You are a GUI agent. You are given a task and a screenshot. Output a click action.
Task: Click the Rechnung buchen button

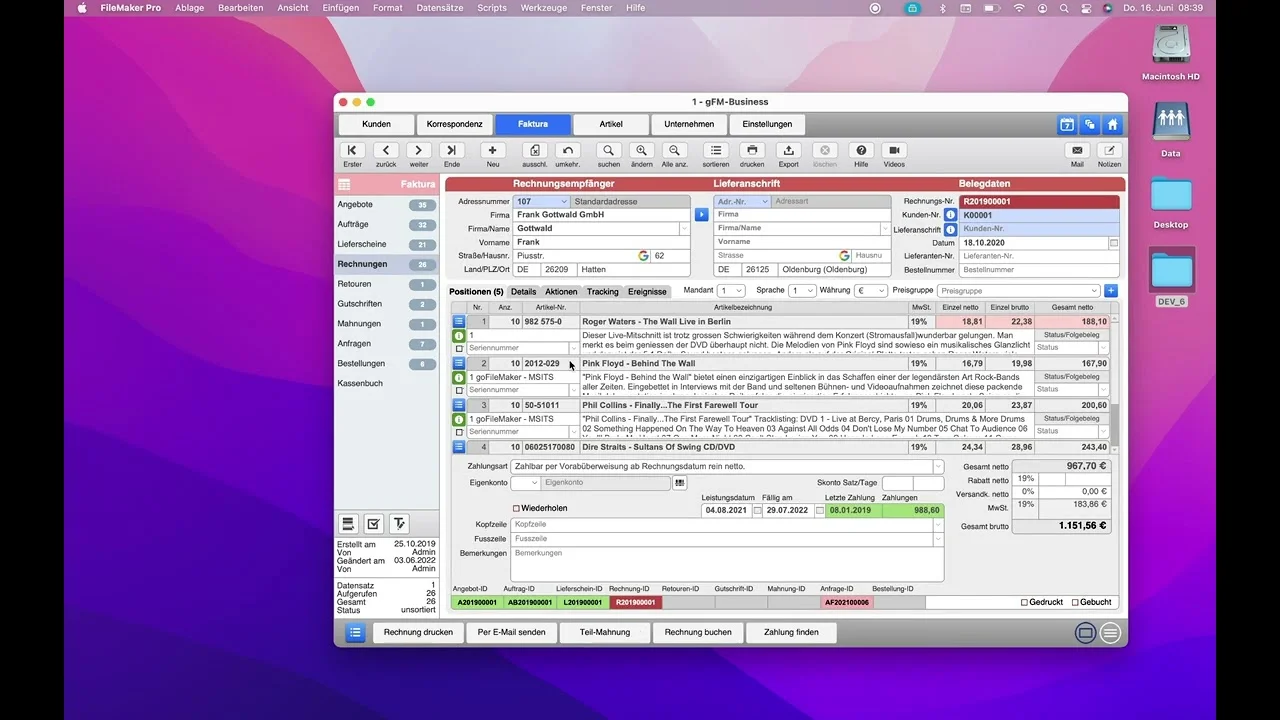pyautogui.click(x=698, y=632)
